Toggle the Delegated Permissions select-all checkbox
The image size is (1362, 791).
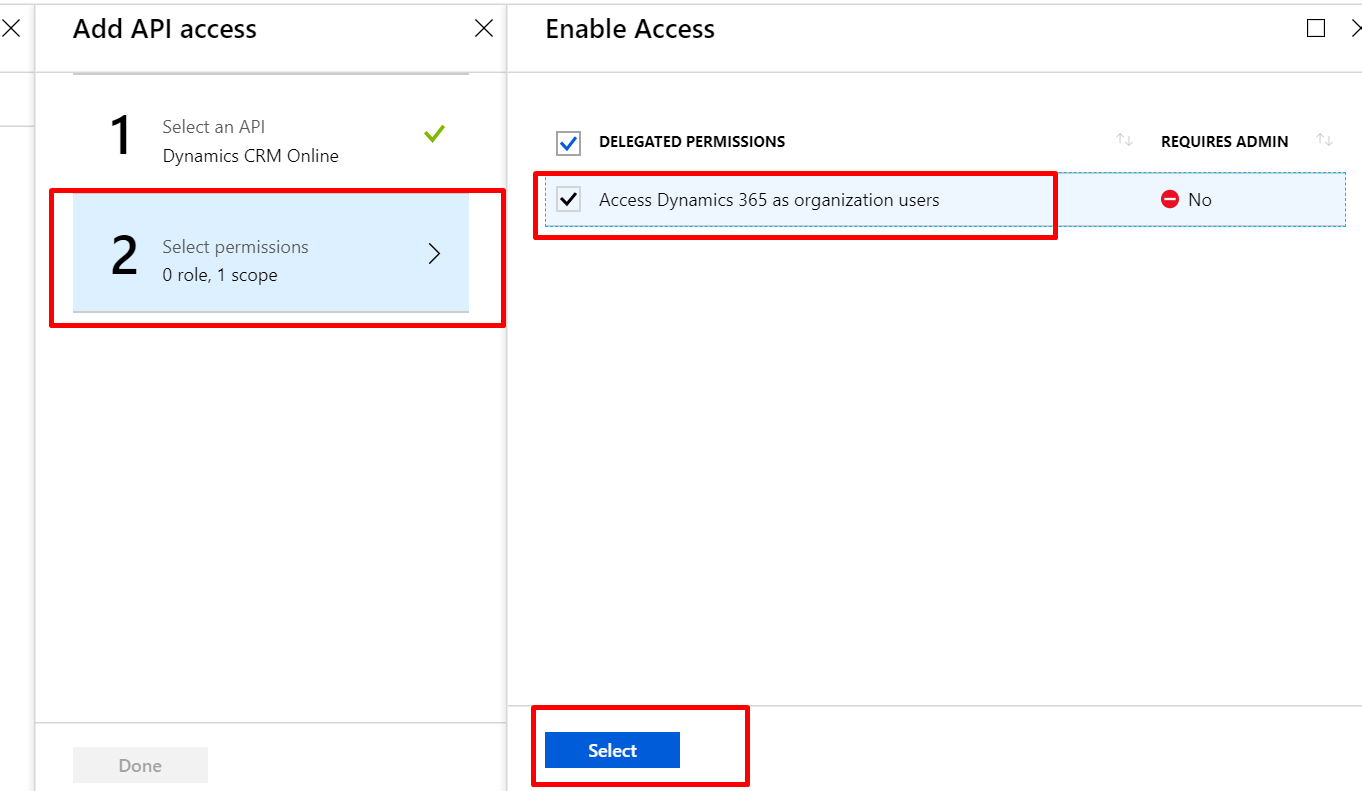coord(569,143)
